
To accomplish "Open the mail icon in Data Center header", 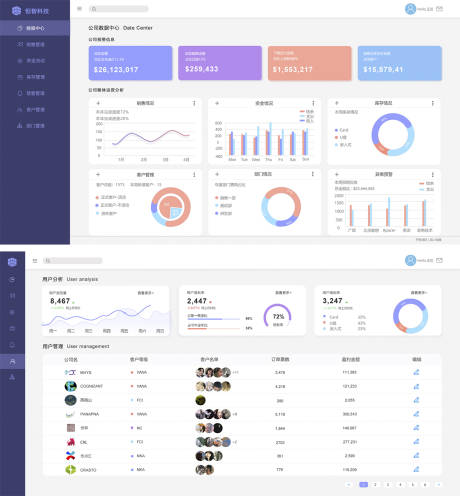I will pos(439,9).
